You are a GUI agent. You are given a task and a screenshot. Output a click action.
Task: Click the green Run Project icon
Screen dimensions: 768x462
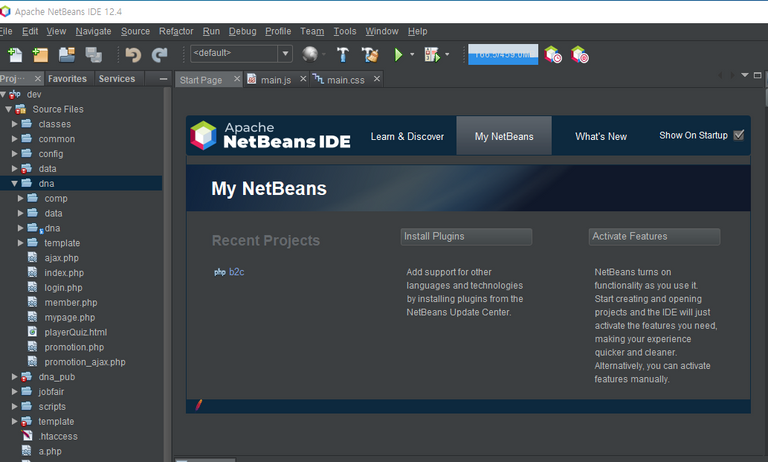pyautogui.click(x=398, y=54)
